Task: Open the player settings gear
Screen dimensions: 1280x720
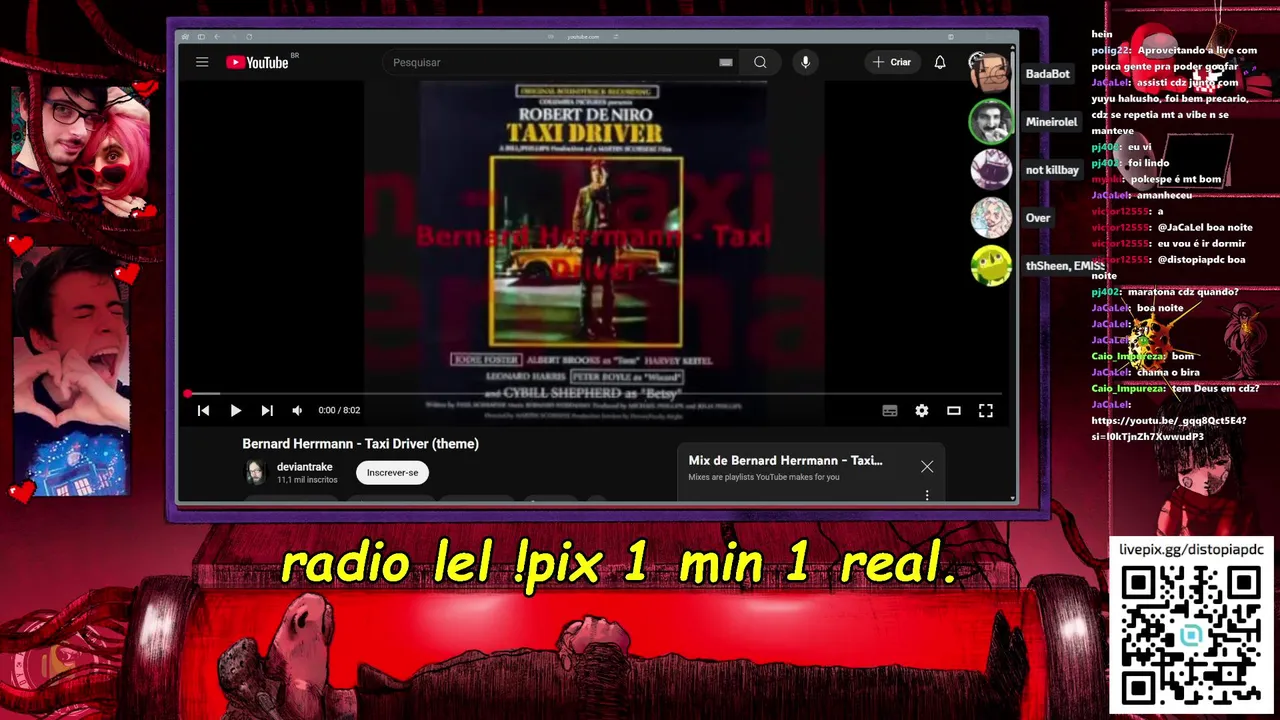Action: coord(922,410)
